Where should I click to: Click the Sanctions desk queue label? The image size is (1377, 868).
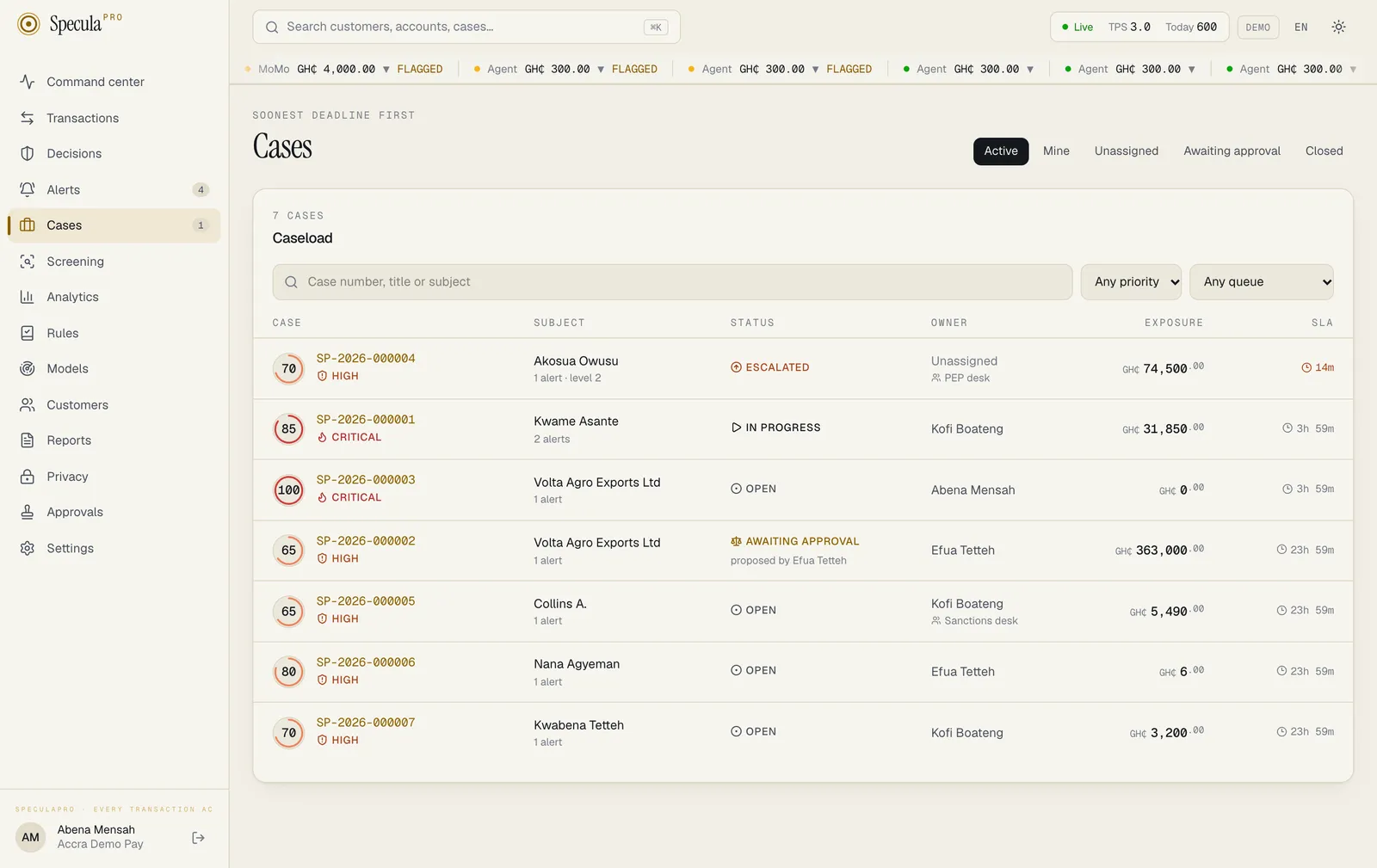pyautogui.click(x=974, y=621)
